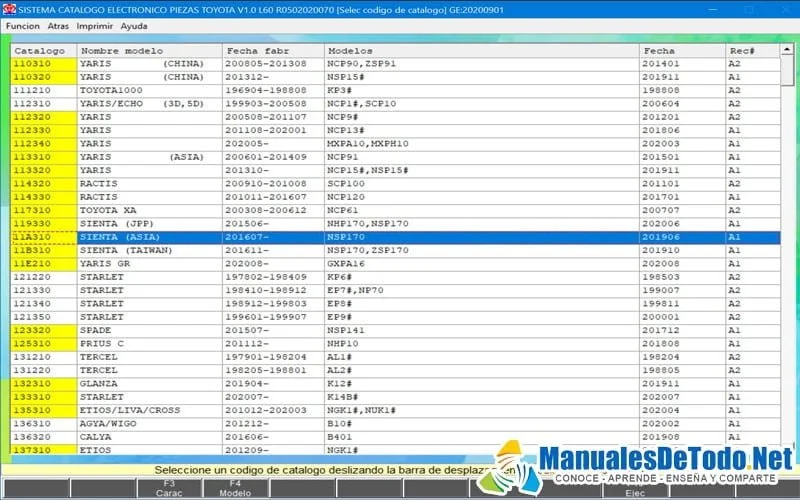Image resolution: width=800 pixels, height=500 pixels.
Task: Select the SIENTA (JPP) row
Action: click(x=395, y=223)
